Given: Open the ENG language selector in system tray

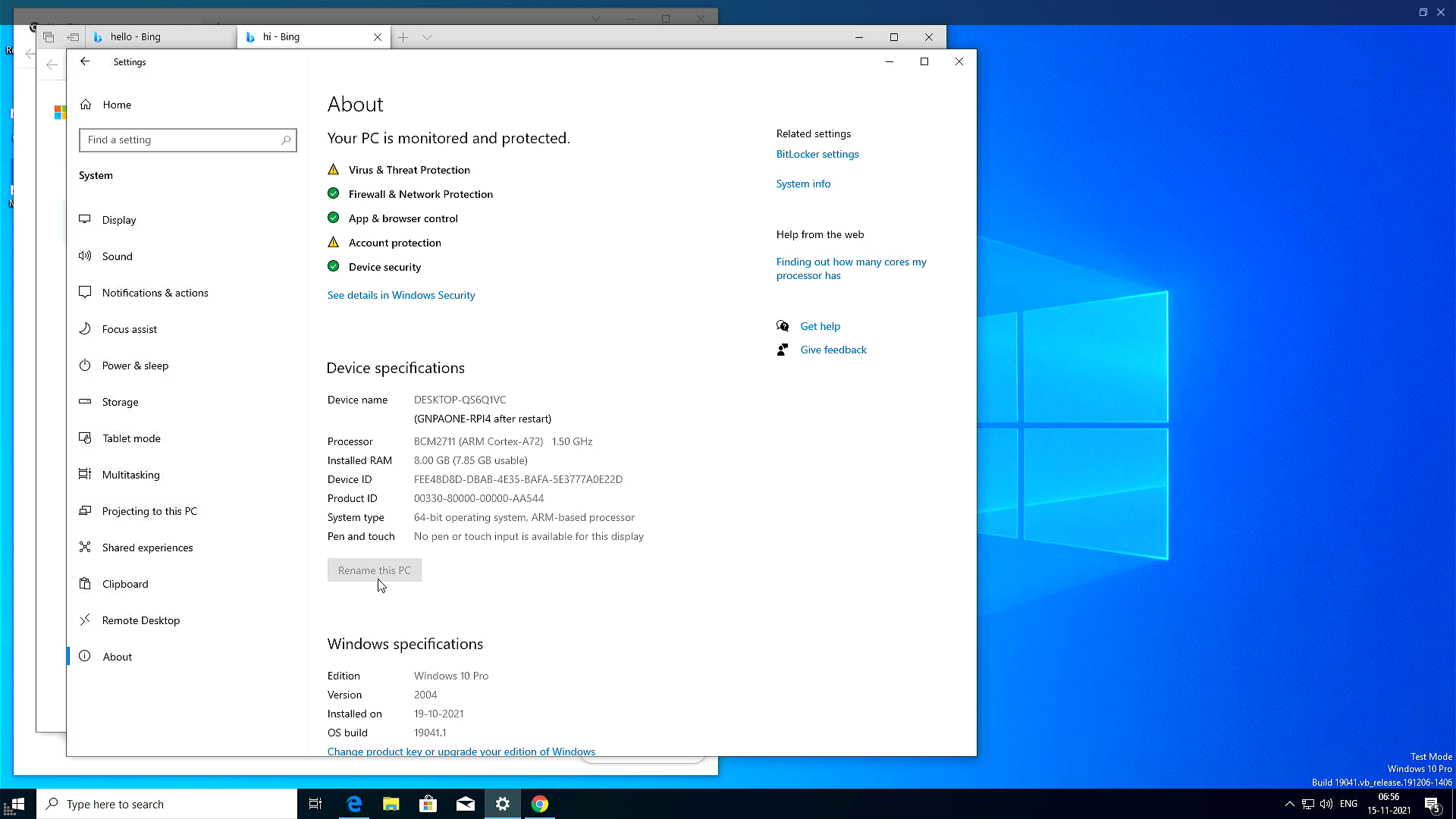Looking at the screenshot, I should click(1348, 804).
